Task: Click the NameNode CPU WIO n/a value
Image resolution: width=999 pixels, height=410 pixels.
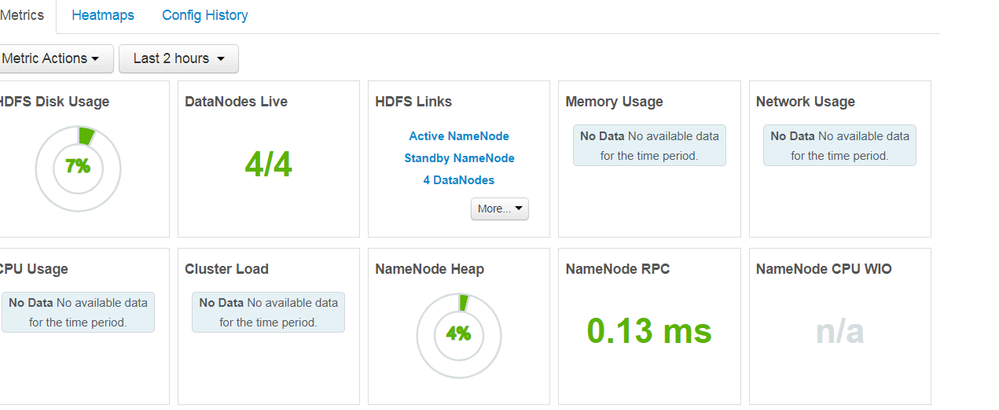Action: pos(839,331)
